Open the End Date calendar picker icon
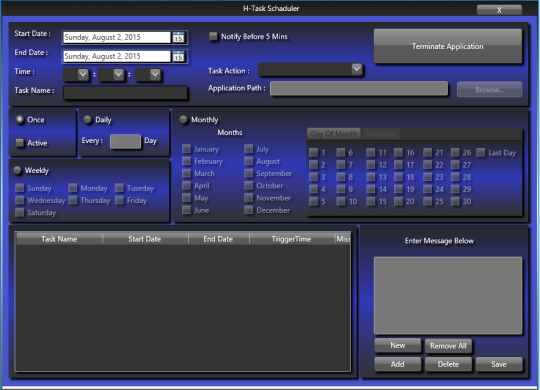Screen dimensions: 540x390 pos(178,56)
